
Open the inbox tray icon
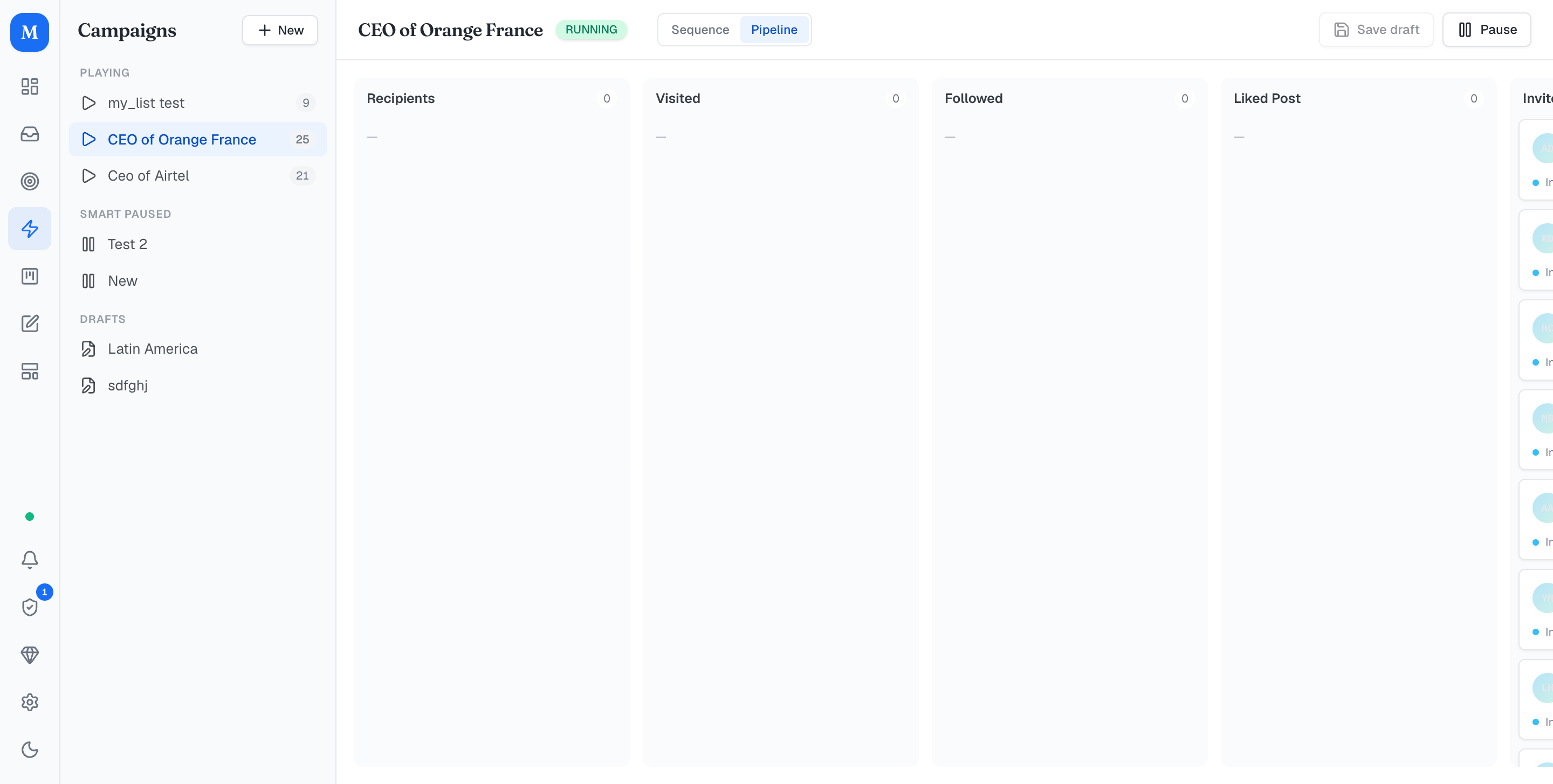pos(30,134)
